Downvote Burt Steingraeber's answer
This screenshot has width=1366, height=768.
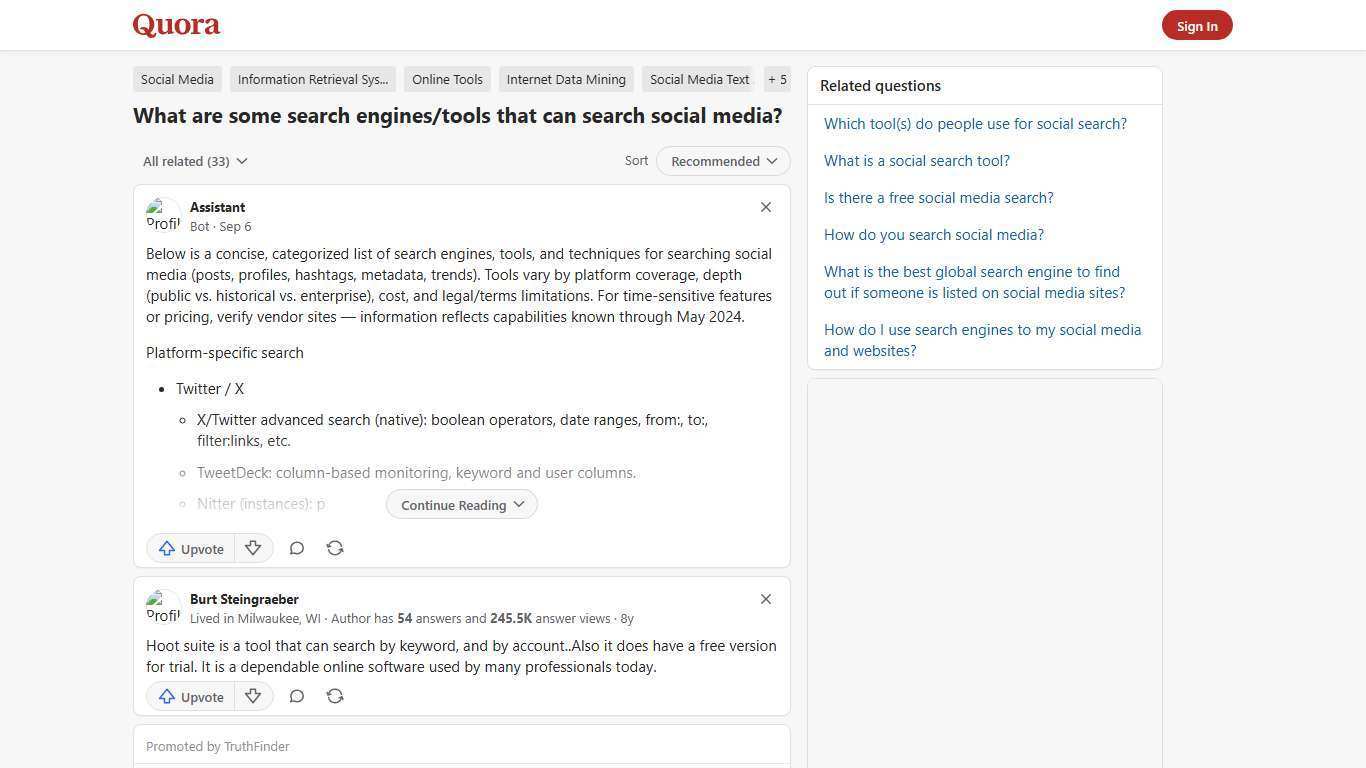click(253, 696)
